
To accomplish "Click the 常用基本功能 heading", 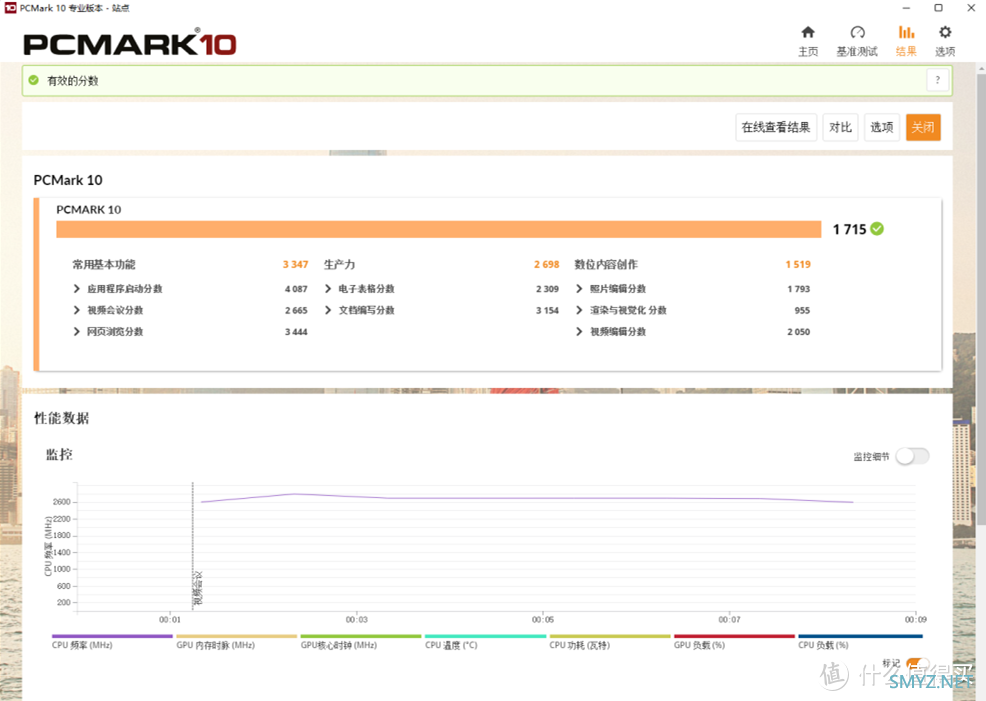I will pyautogui.click(x=104, y=265).
